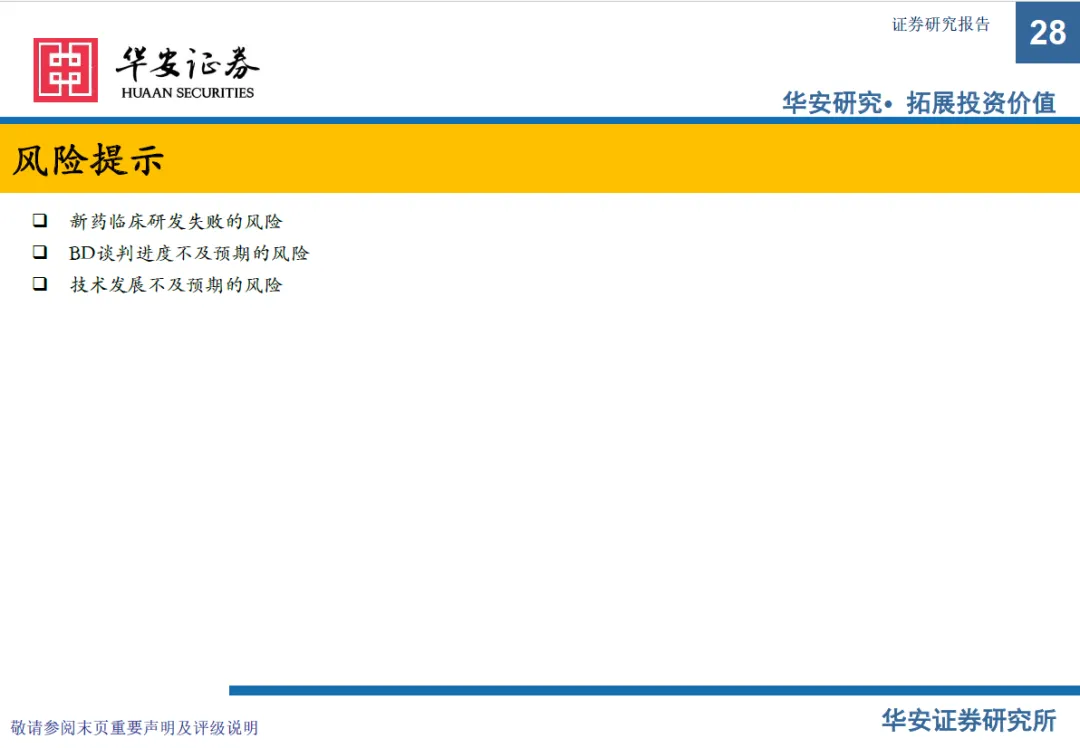Click the 华安证券 calligraphy company name

pyautogui.click(x=187, y=64)
